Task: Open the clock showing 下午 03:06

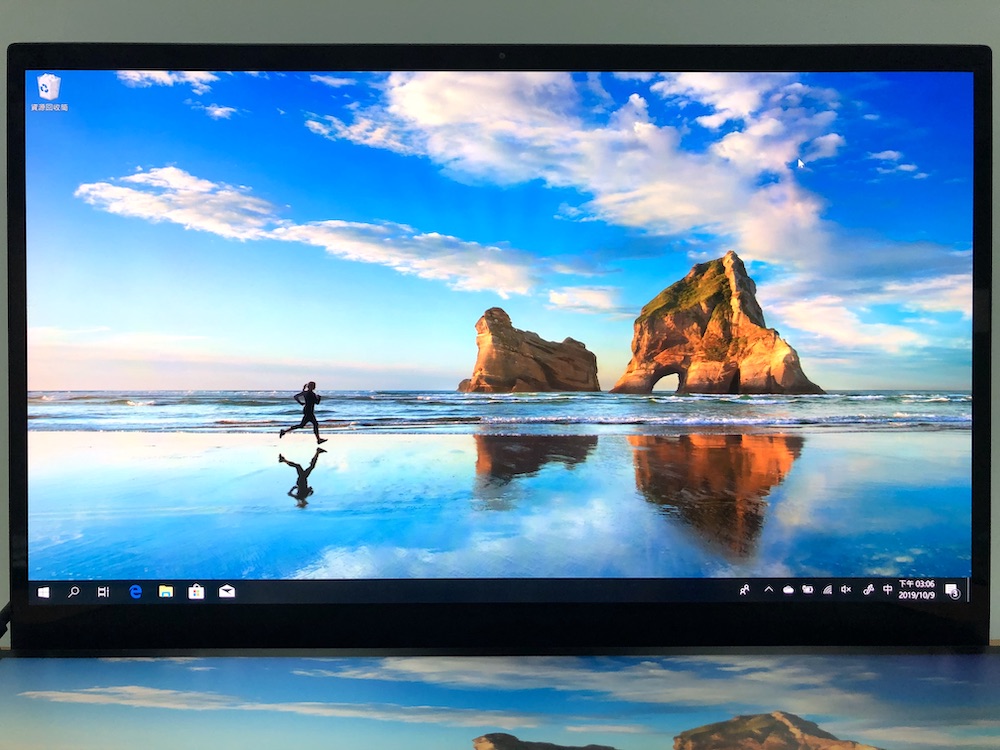Action: pos(916,589)
